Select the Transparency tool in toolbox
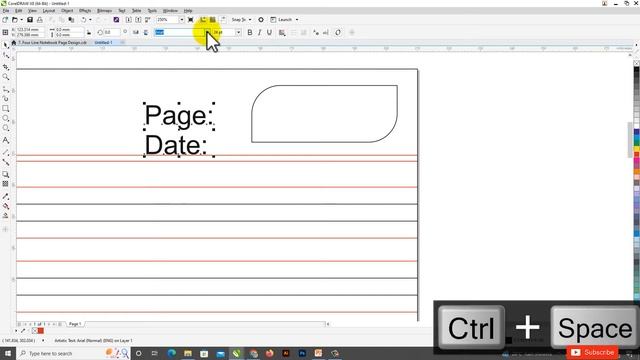The width and height of the screenshot is (640, 360). pyautogui.click(x=6, y=184)
